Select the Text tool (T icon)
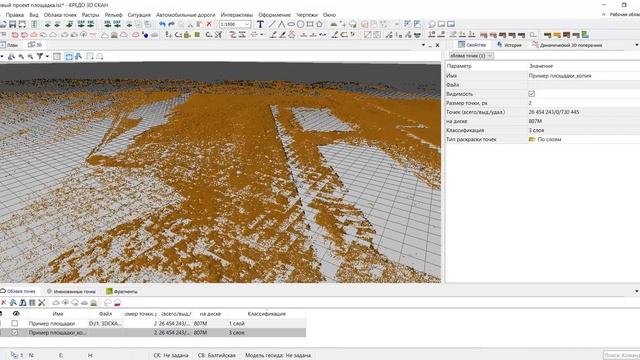The height and width of the screenshot is (360, 640). (x=260, y=24)
